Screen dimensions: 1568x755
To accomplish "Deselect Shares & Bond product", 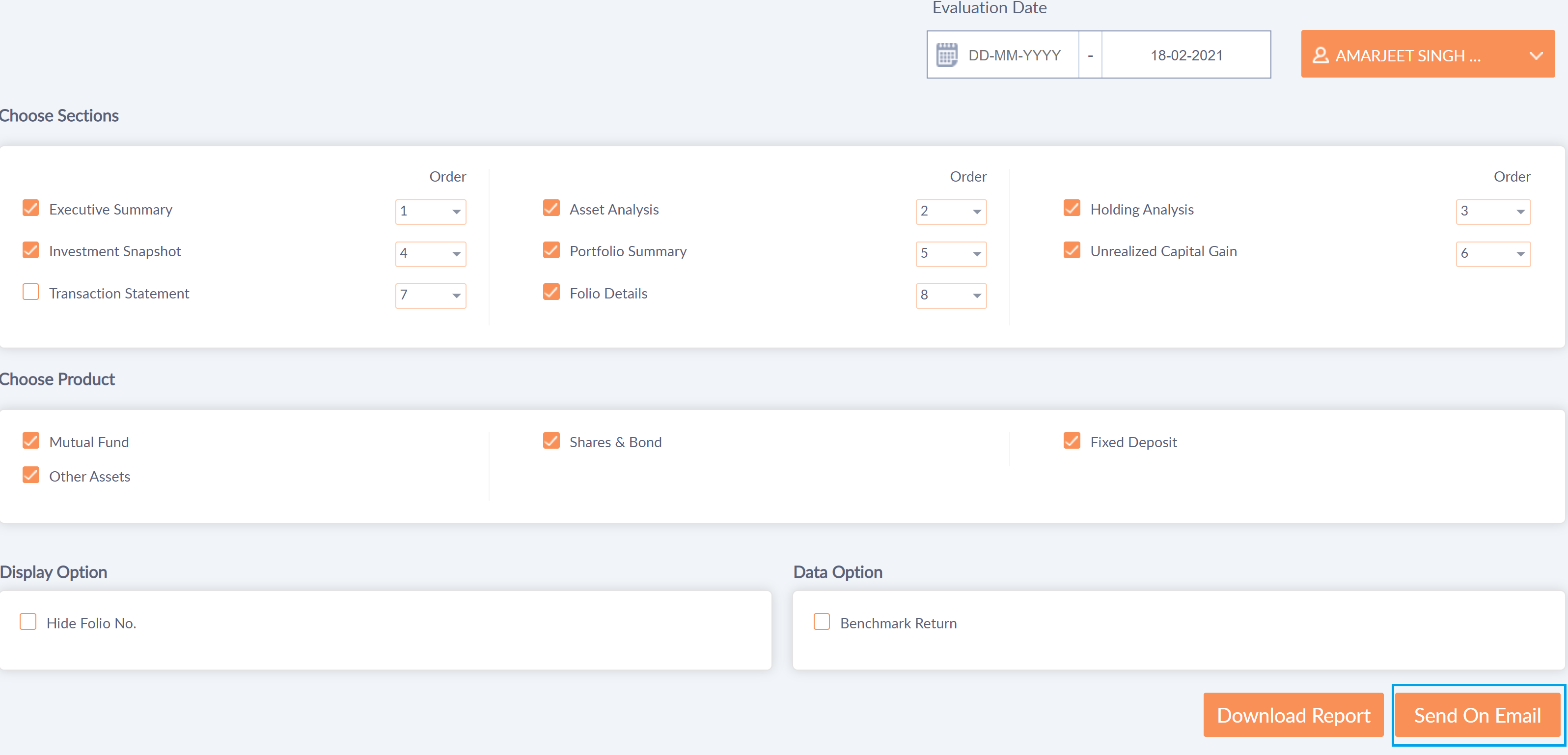I will [x=551, y=441].
